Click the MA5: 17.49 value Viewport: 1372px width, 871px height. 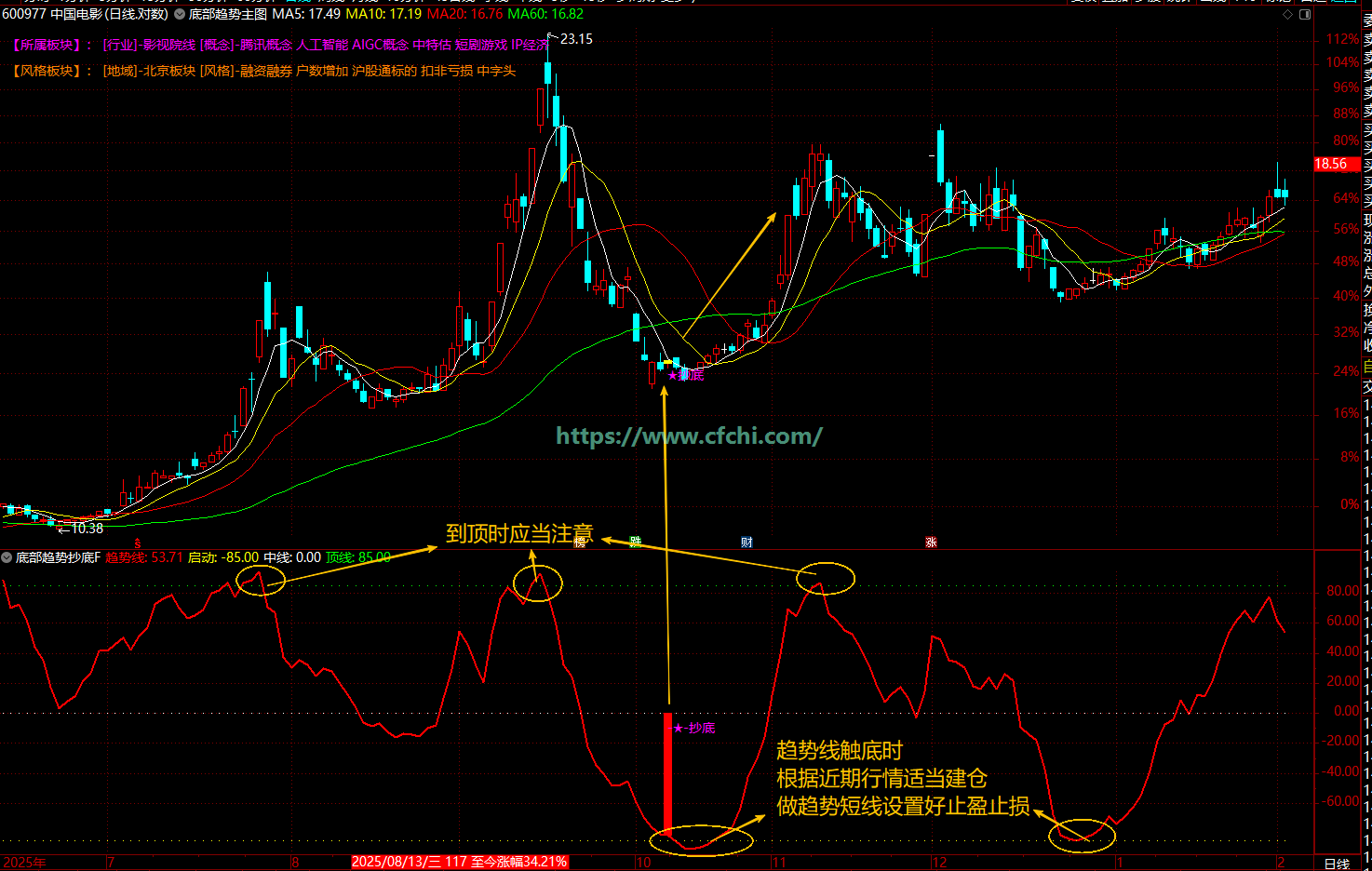point(306,14)
